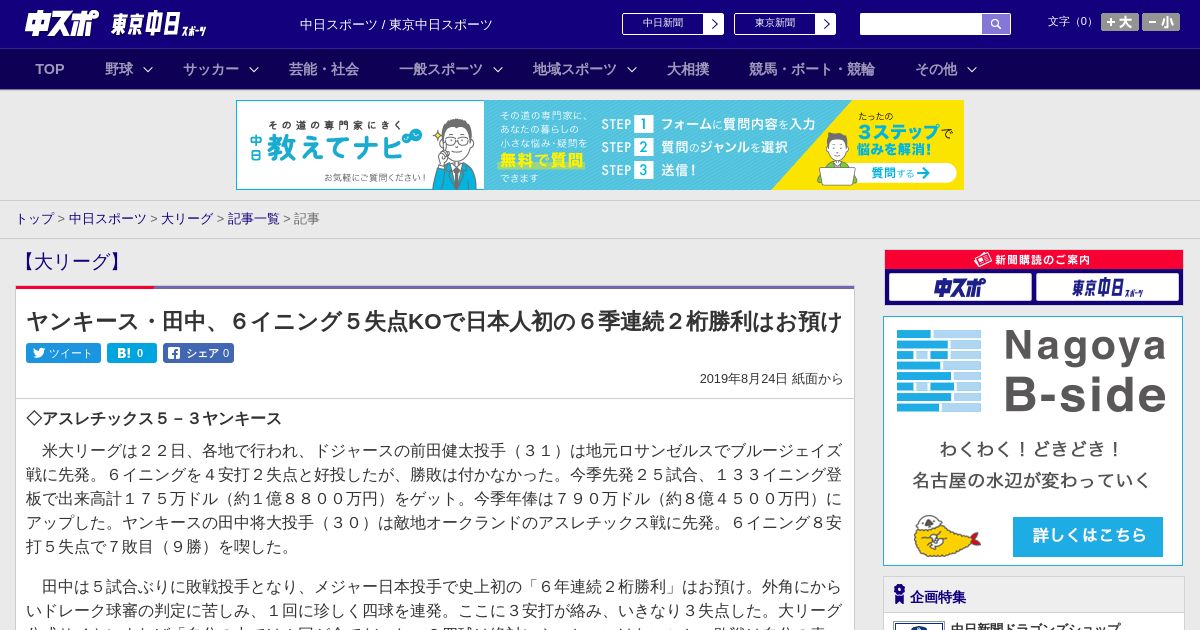Screen dimensions: 1200x630
Task: Expand the 地域スポーツ dropdown chevron
Action: 632,70
